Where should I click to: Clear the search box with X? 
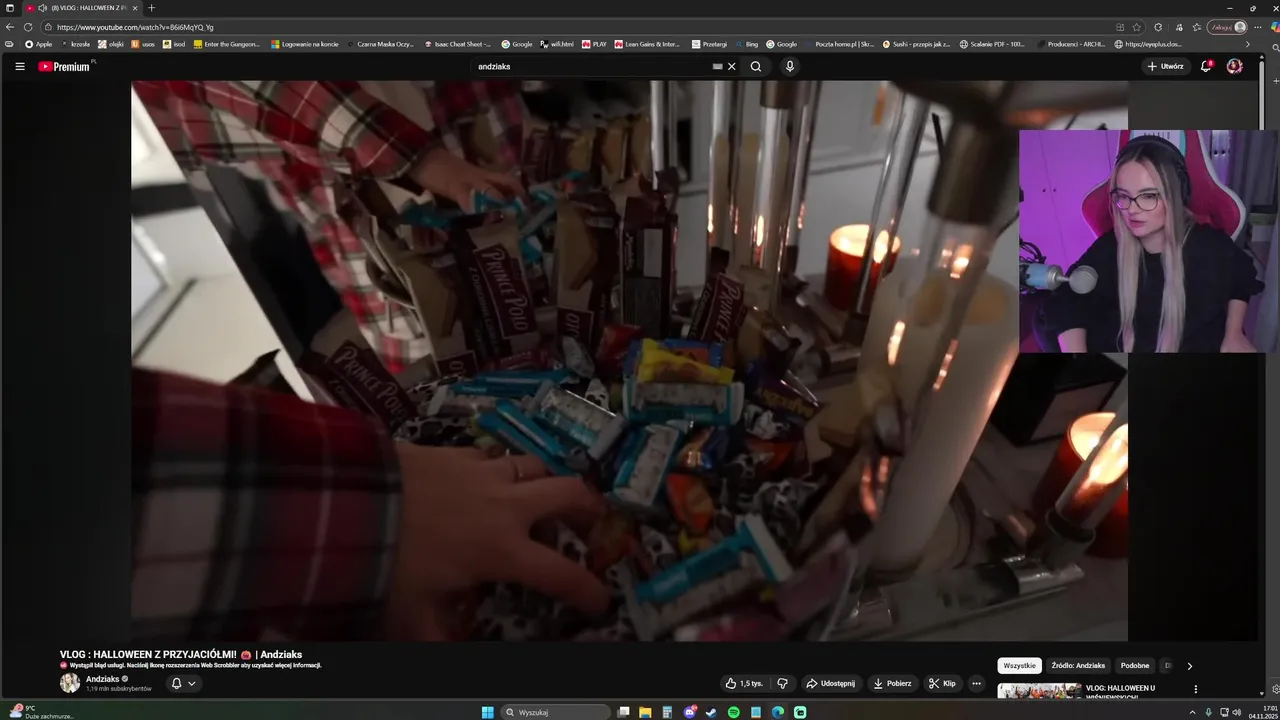tap(731, 66)
